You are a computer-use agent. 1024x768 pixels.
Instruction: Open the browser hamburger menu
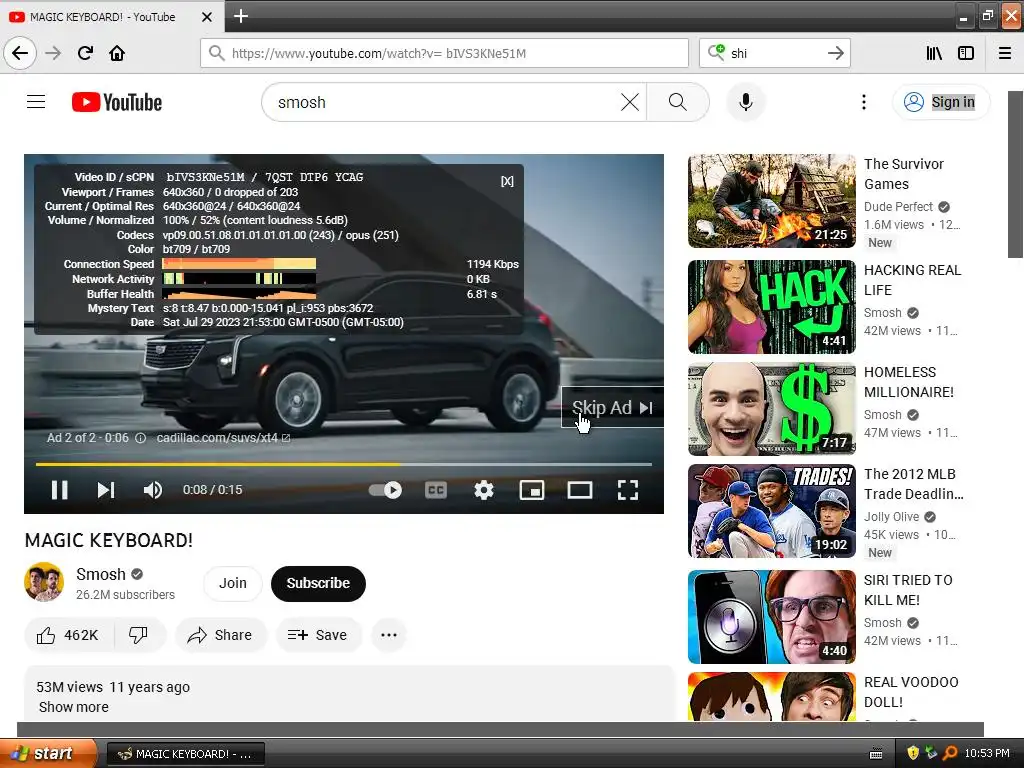coord(1005,53)
